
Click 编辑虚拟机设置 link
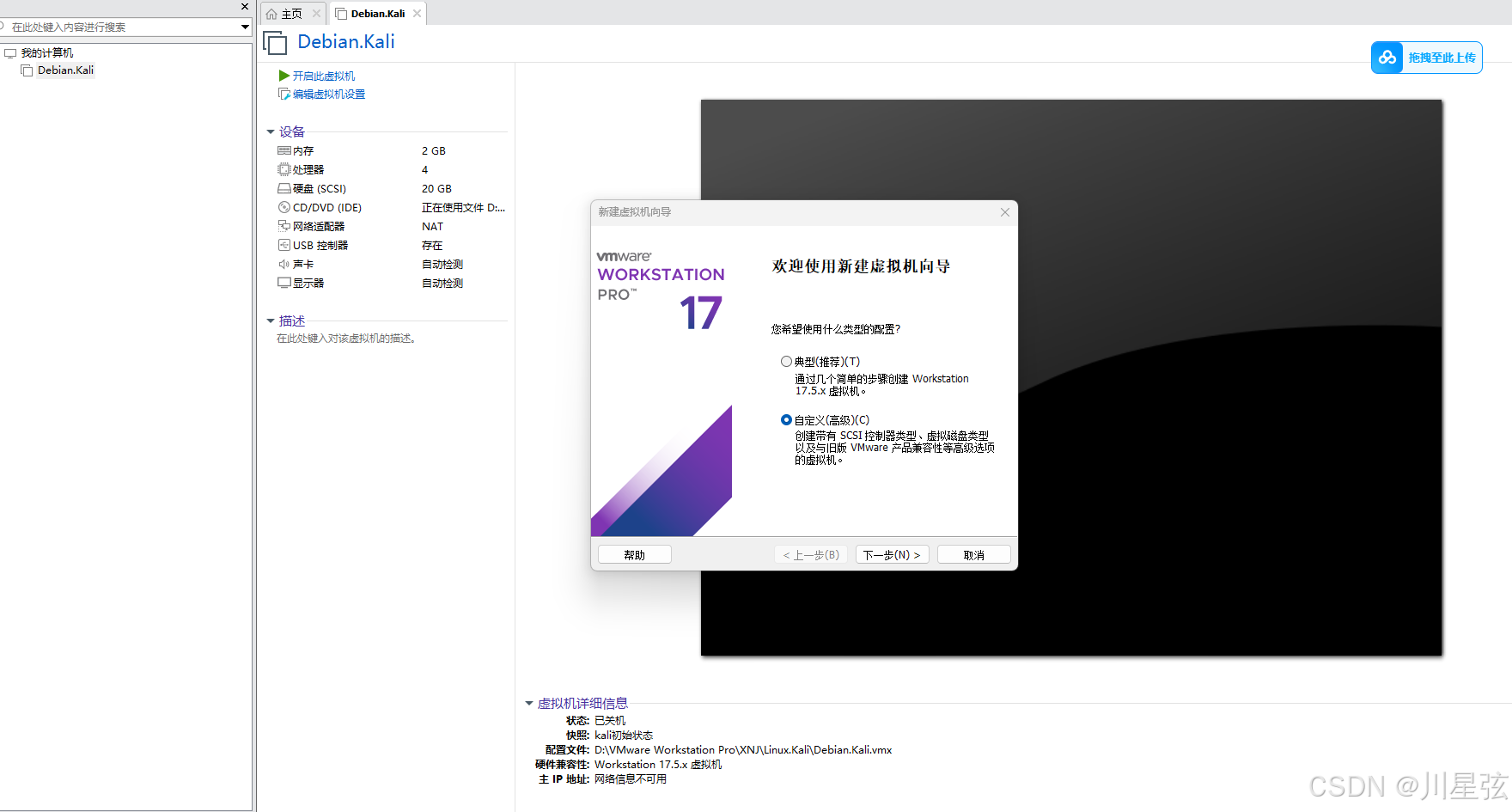click(x=329, y=94)
